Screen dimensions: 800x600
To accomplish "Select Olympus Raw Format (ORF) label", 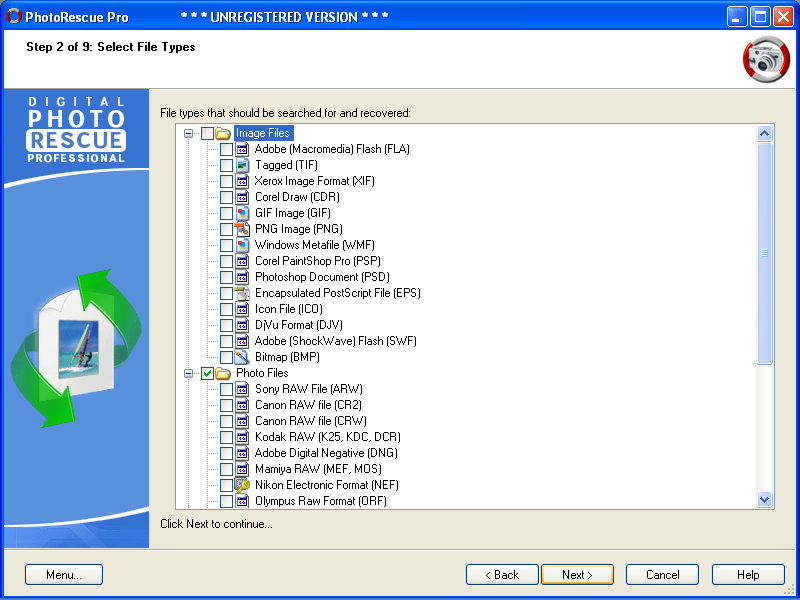I will coord(320,501).
